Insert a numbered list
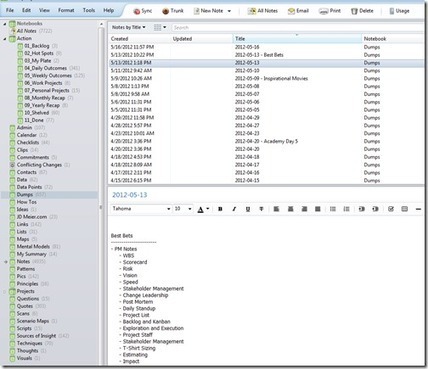Viewport: 428px width, 369px height. click(x=346, y=209)
